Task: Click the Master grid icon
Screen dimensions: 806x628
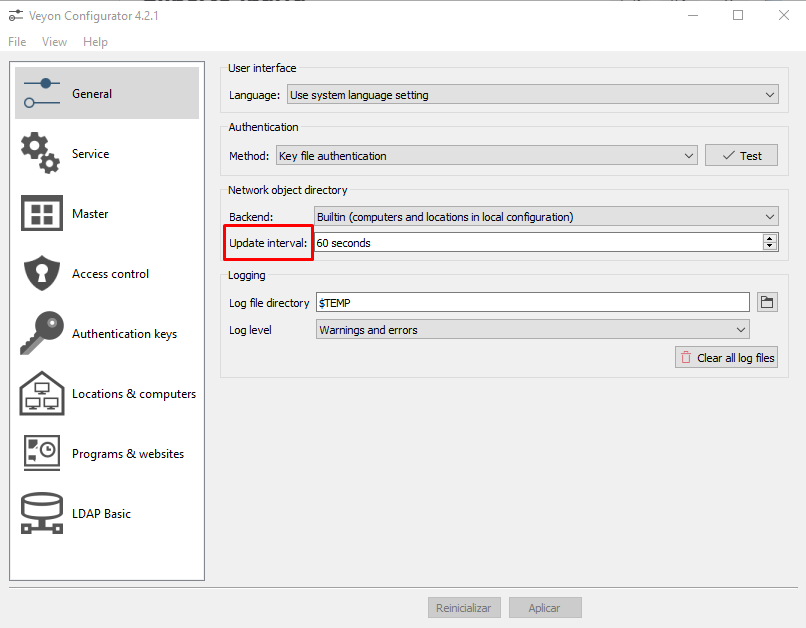Action: [42, 213]
